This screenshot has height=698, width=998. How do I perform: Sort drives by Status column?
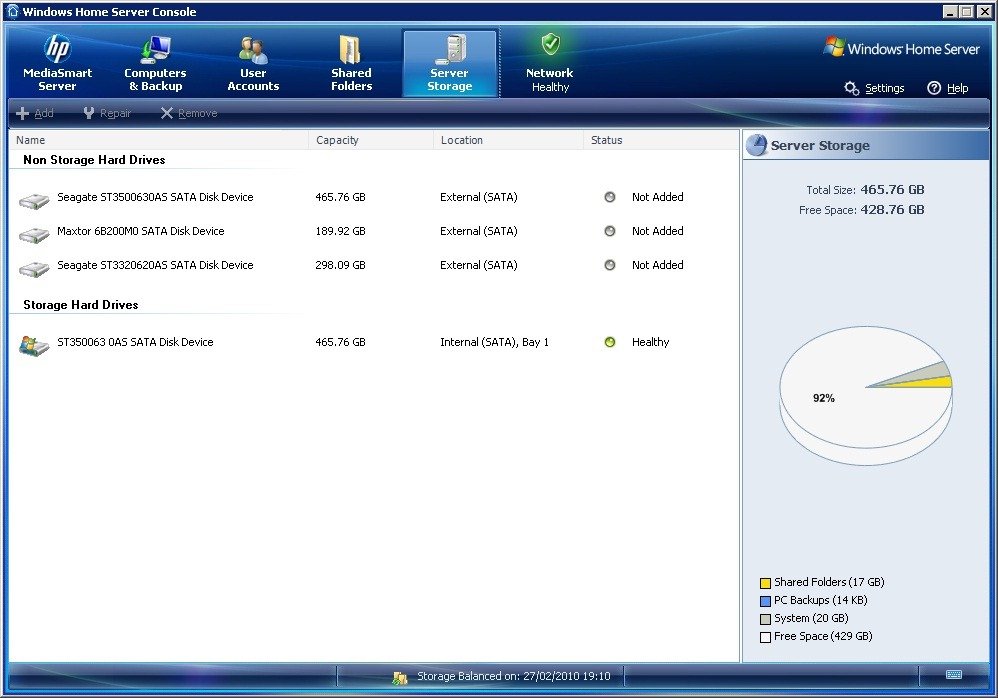[x=661, y=140]
